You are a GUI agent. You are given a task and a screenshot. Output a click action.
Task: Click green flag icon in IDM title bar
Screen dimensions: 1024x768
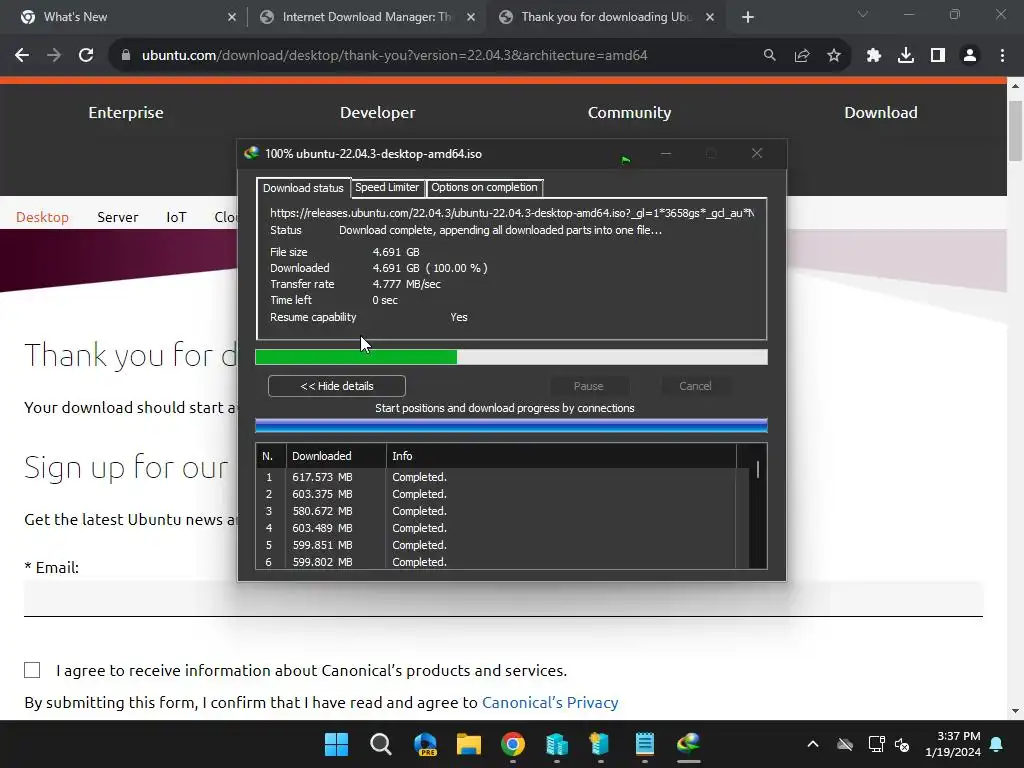[x=626, y=159]
